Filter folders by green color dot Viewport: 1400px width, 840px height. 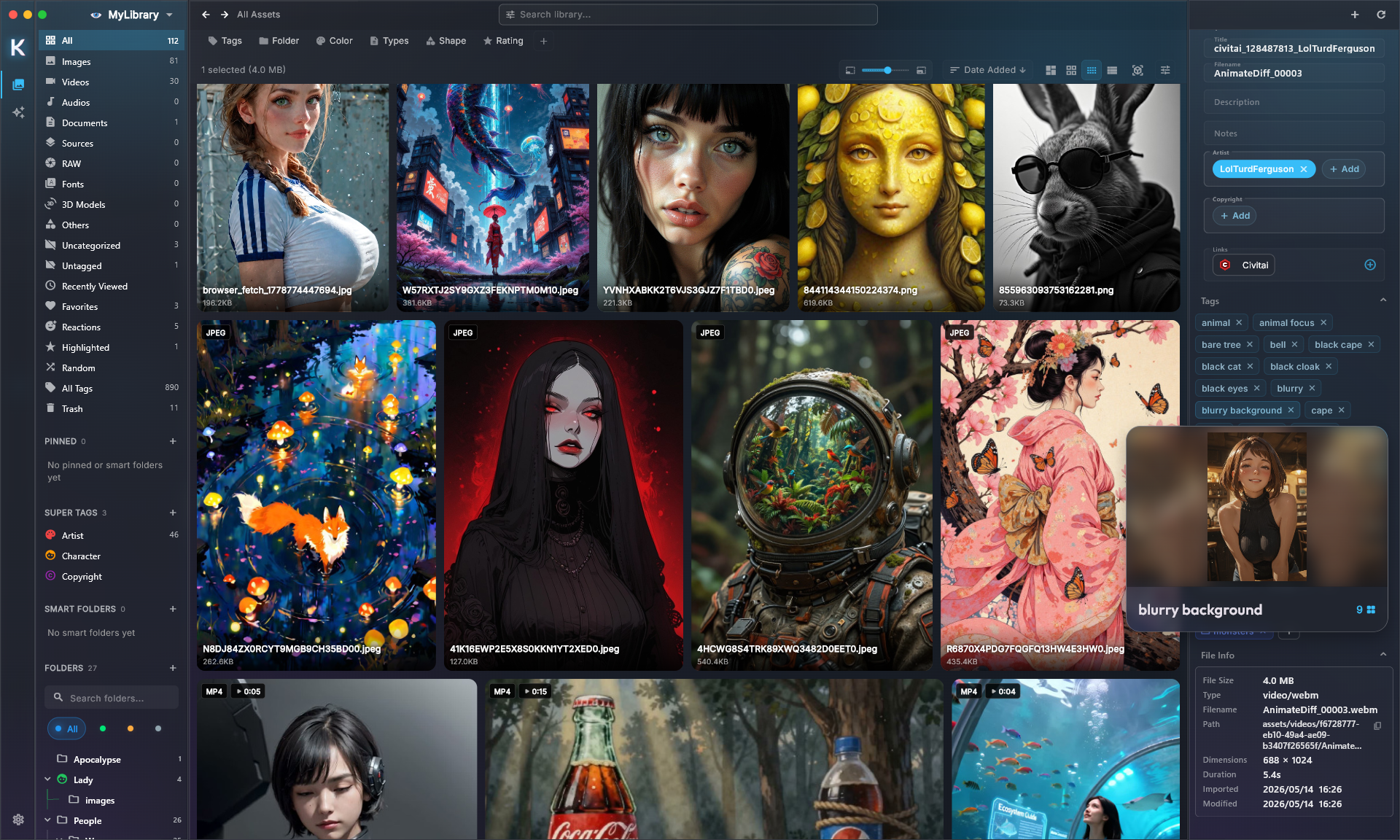[103, 728]
